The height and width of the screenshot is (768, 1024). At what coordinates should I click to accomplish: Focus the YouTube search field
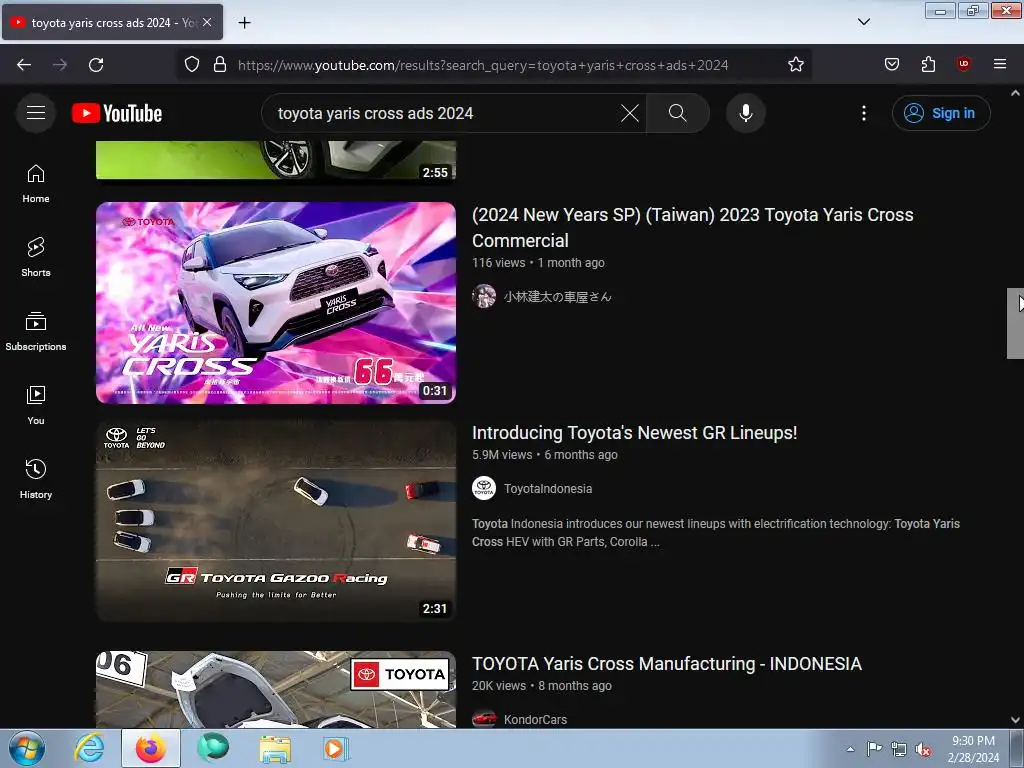[x=444, y=113]
